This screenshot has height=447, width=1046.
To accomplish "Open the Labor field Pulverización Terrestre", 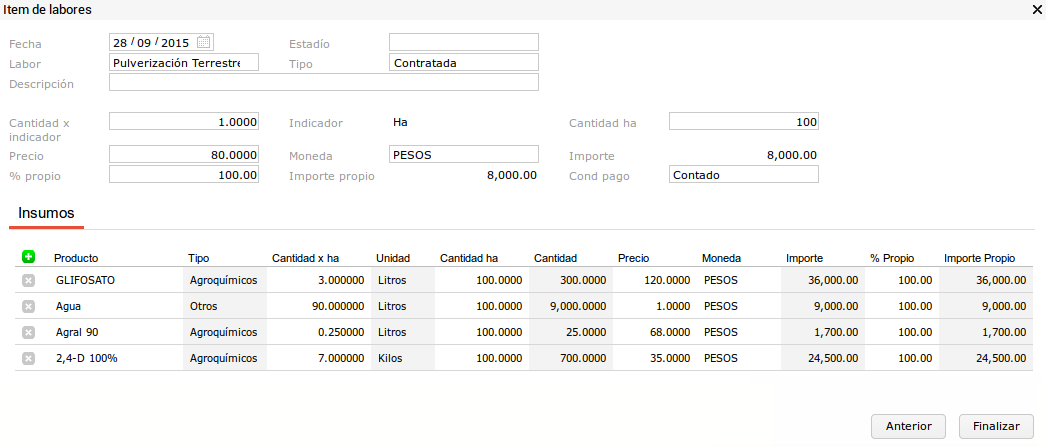I will [184, 62].
